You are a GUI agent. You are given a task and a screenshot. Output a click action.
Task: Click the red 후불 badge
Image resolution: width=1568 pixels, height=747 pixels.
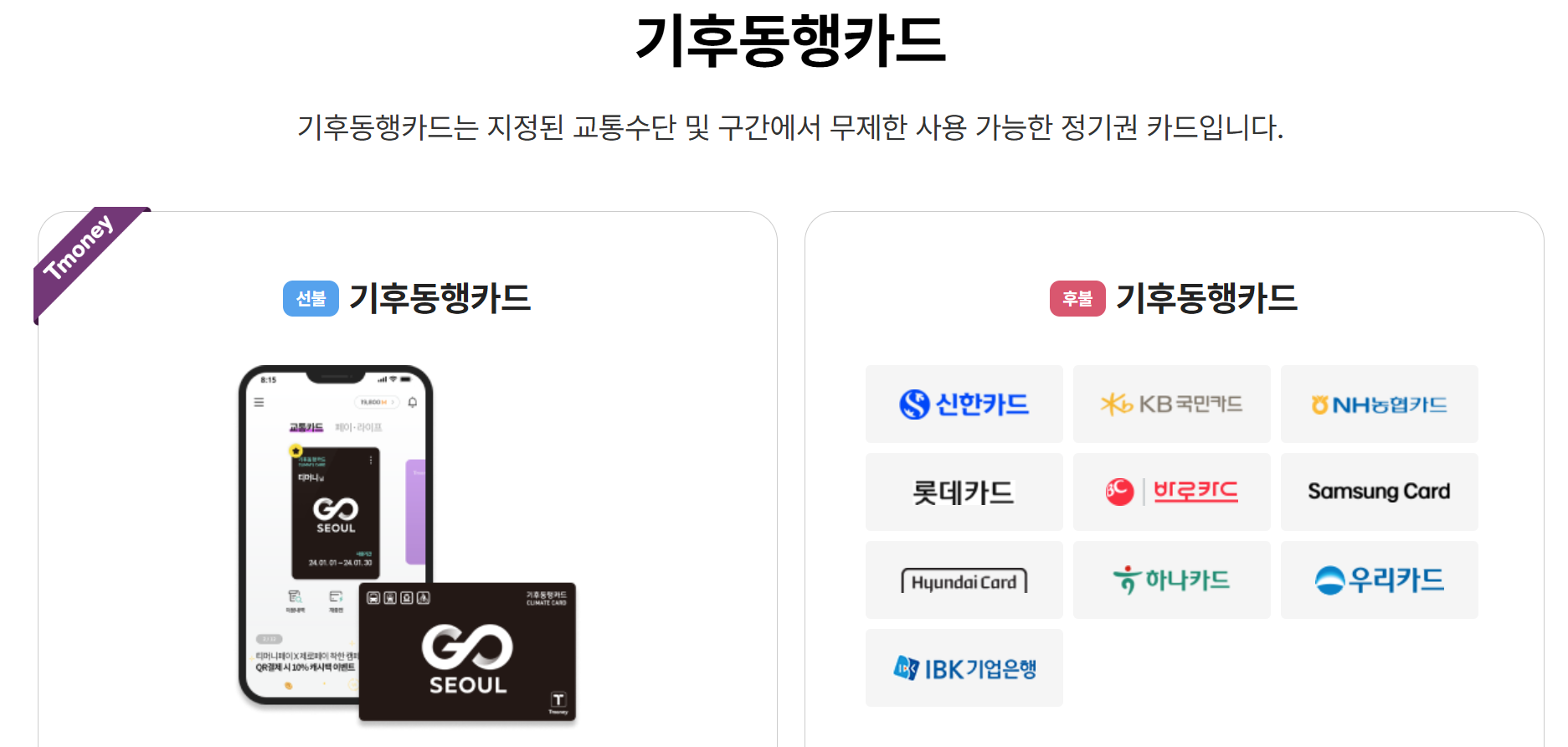pyautogui.click(x=1077, y=298)
